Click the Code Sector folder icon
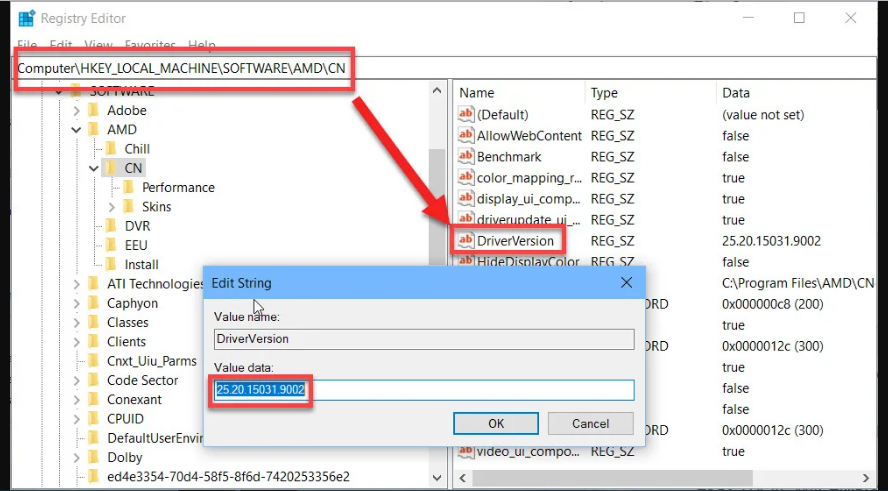 94,379
